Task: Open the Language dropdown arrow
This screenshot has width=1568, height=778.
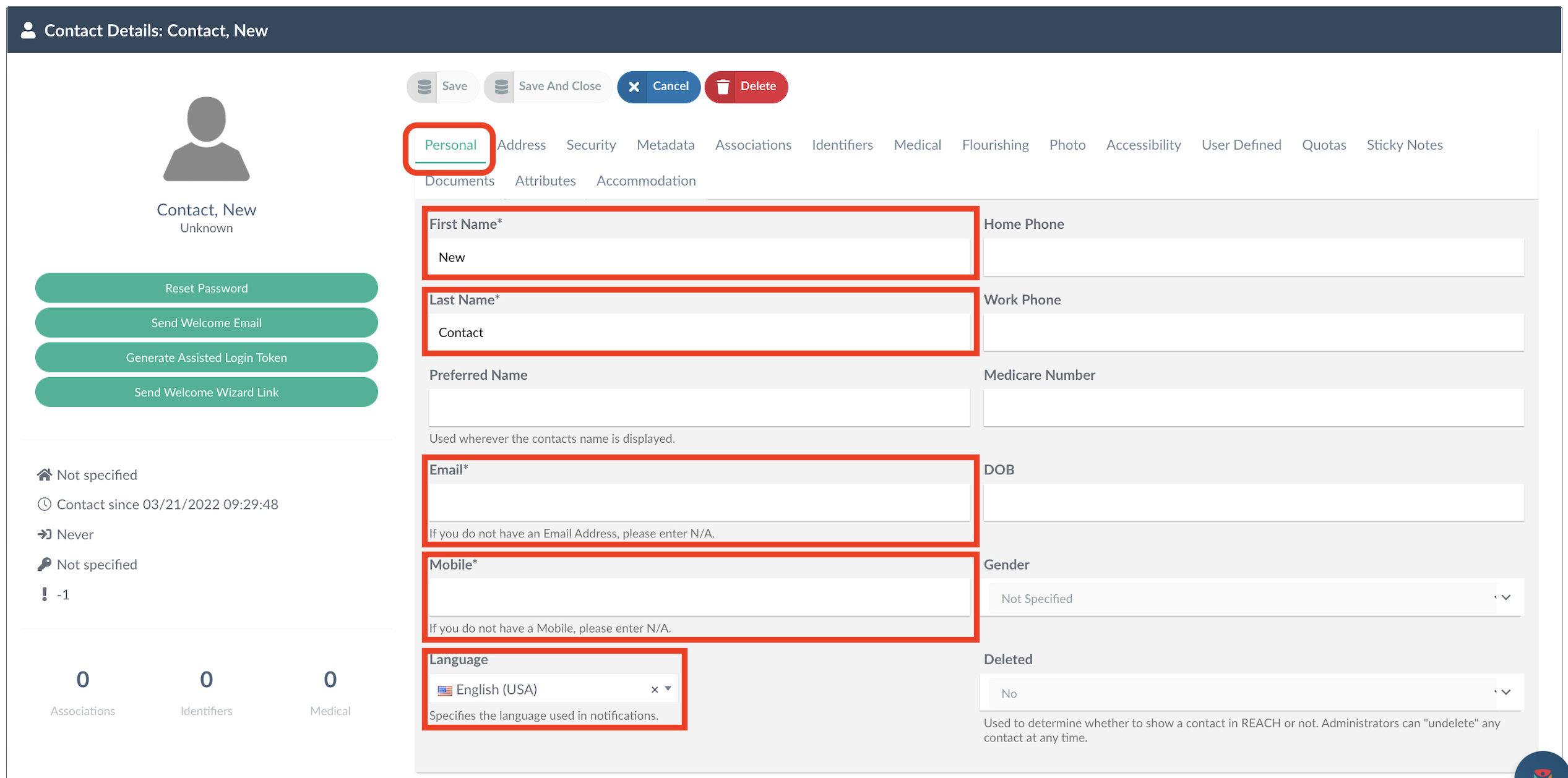Action: [x=668, y=689]
